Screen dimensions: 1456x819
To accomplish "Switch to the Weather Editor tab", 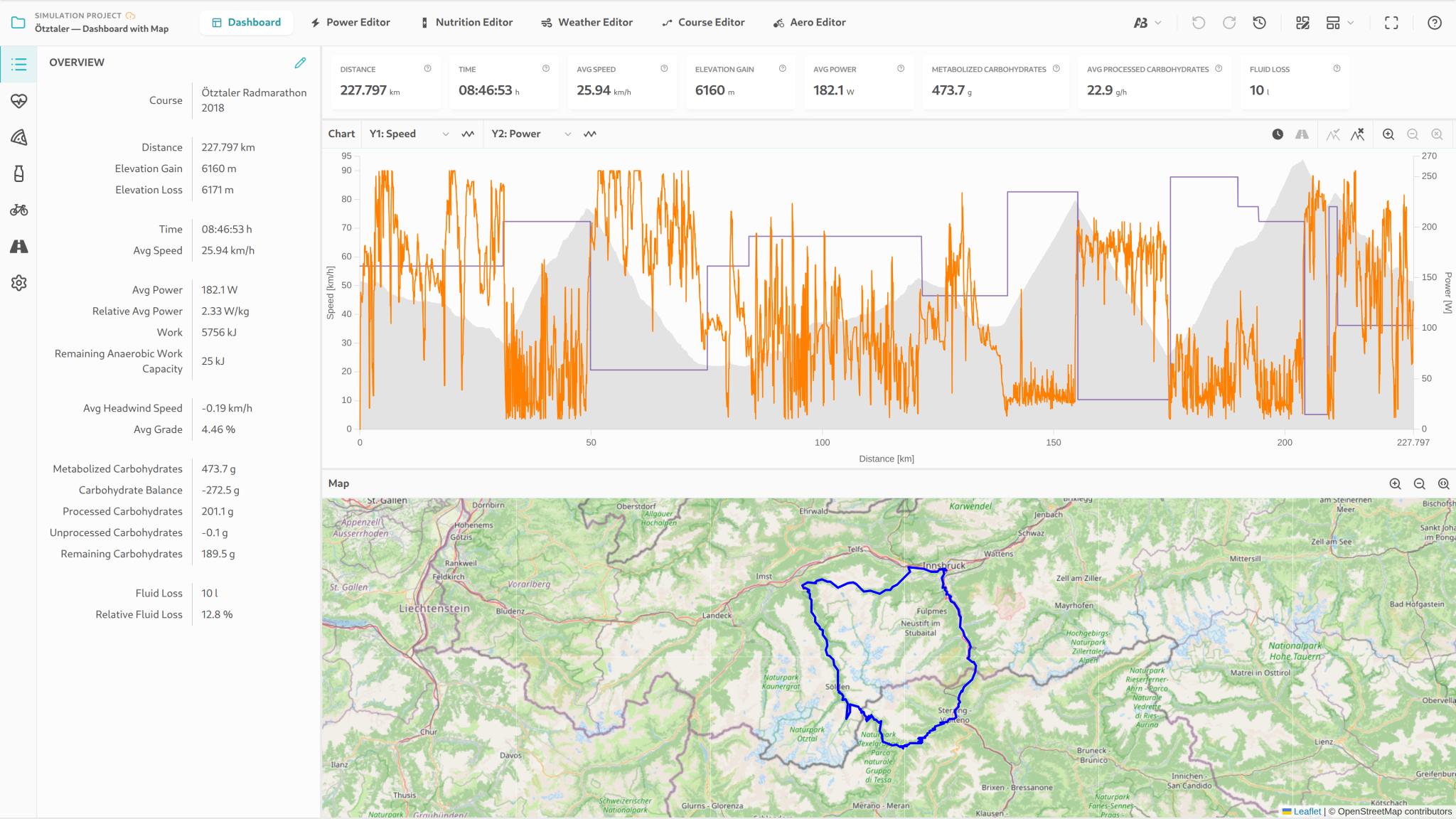I will coord(587,23).
